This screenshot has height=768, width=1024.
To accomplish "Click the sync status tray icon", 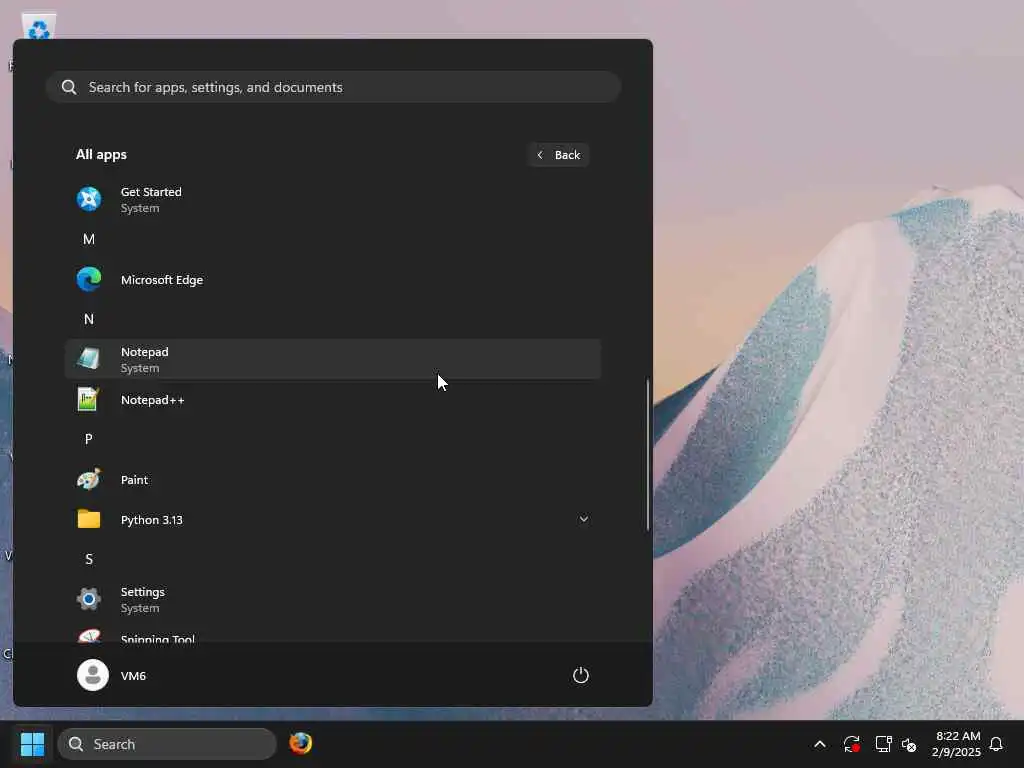I will click(x=852, y=744).
